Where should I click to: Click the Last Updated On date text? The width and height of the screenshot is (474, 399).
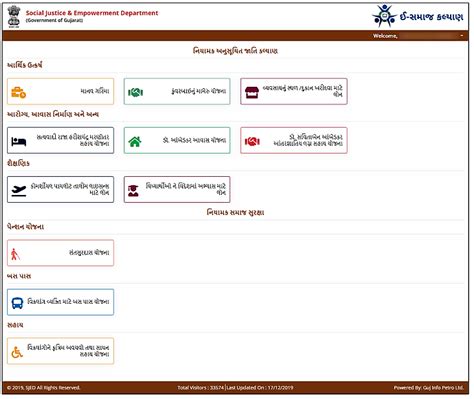click(260, 388)
